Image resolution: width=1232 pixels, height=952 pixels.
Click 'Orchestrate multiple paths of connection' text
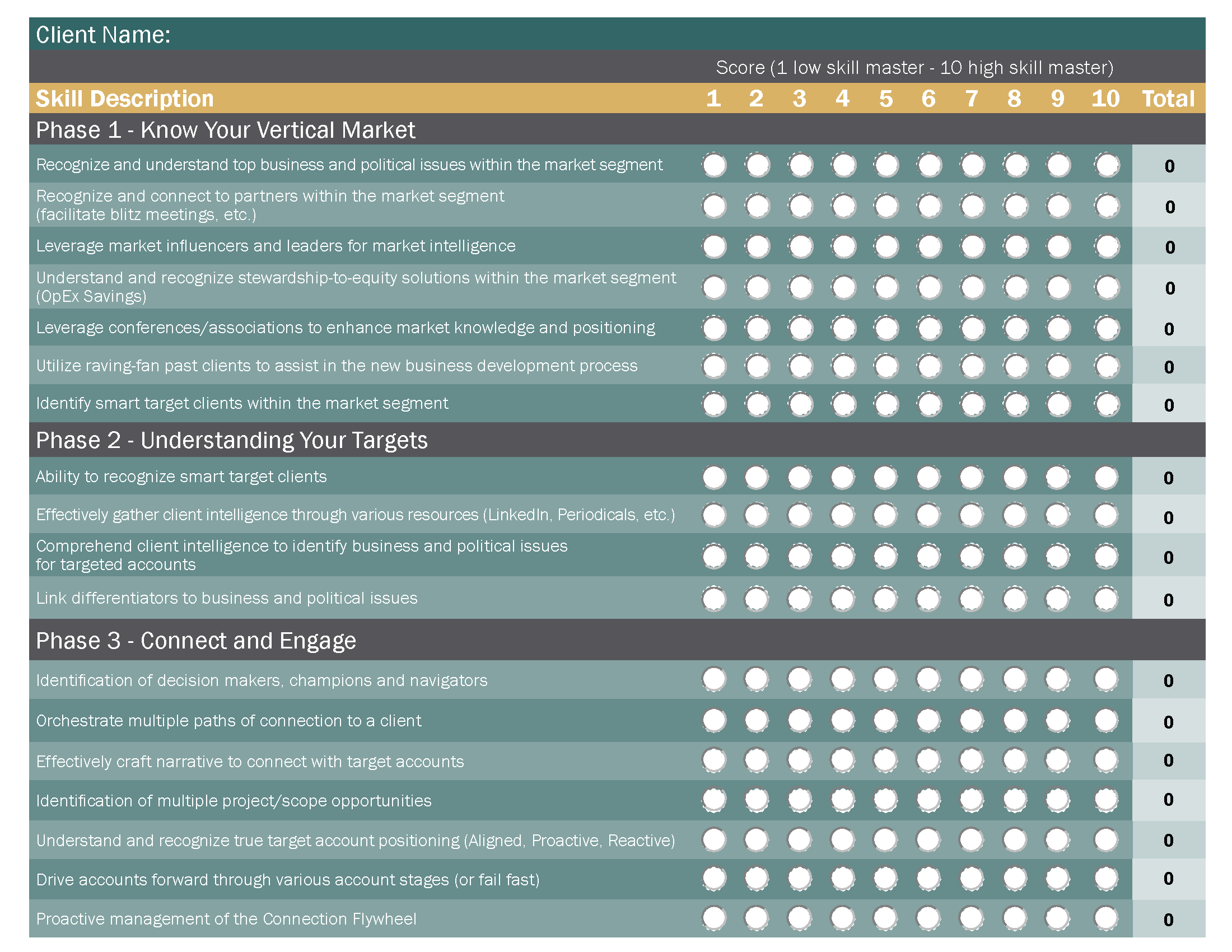click(228, 721)
